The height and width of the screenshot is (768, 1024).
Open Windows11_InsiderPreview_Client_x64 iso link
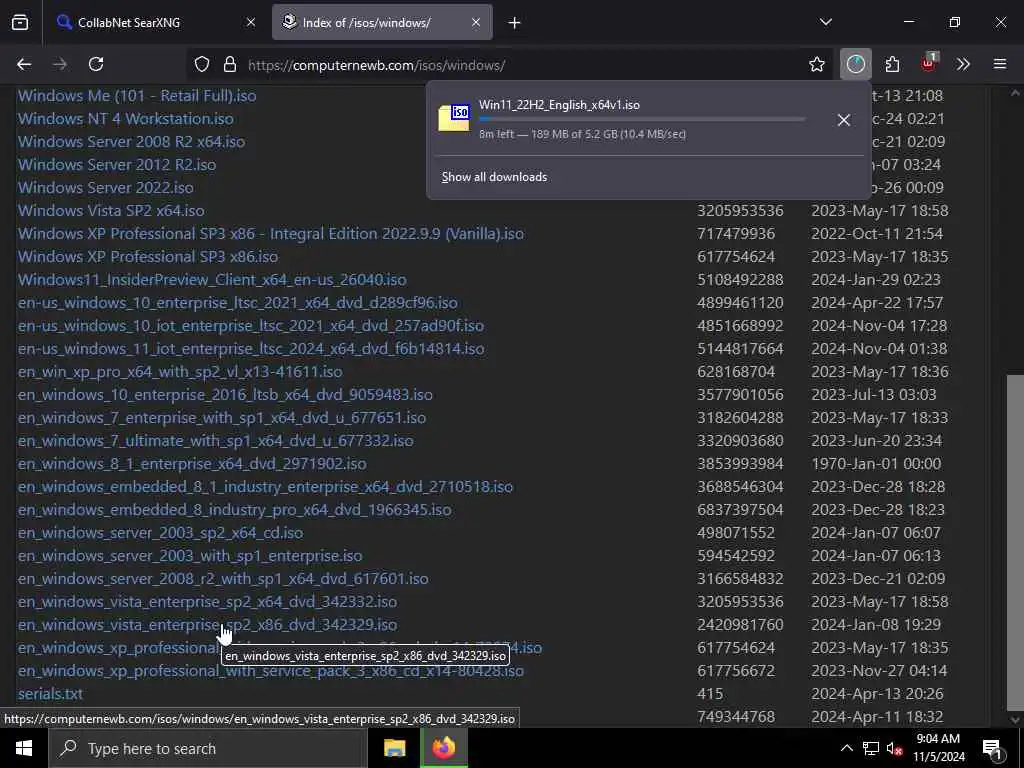[x=212, y=280]
